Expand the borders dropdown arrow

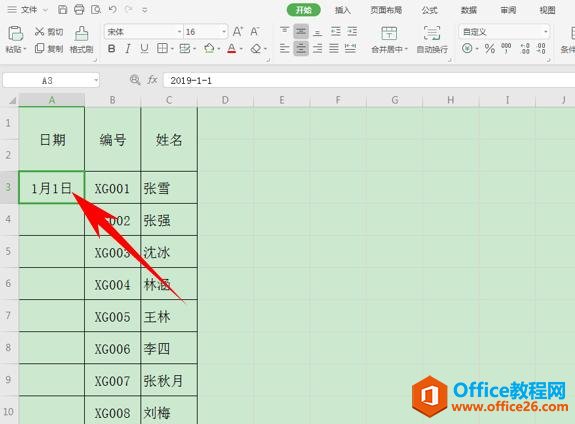click(x=172, y=48)
